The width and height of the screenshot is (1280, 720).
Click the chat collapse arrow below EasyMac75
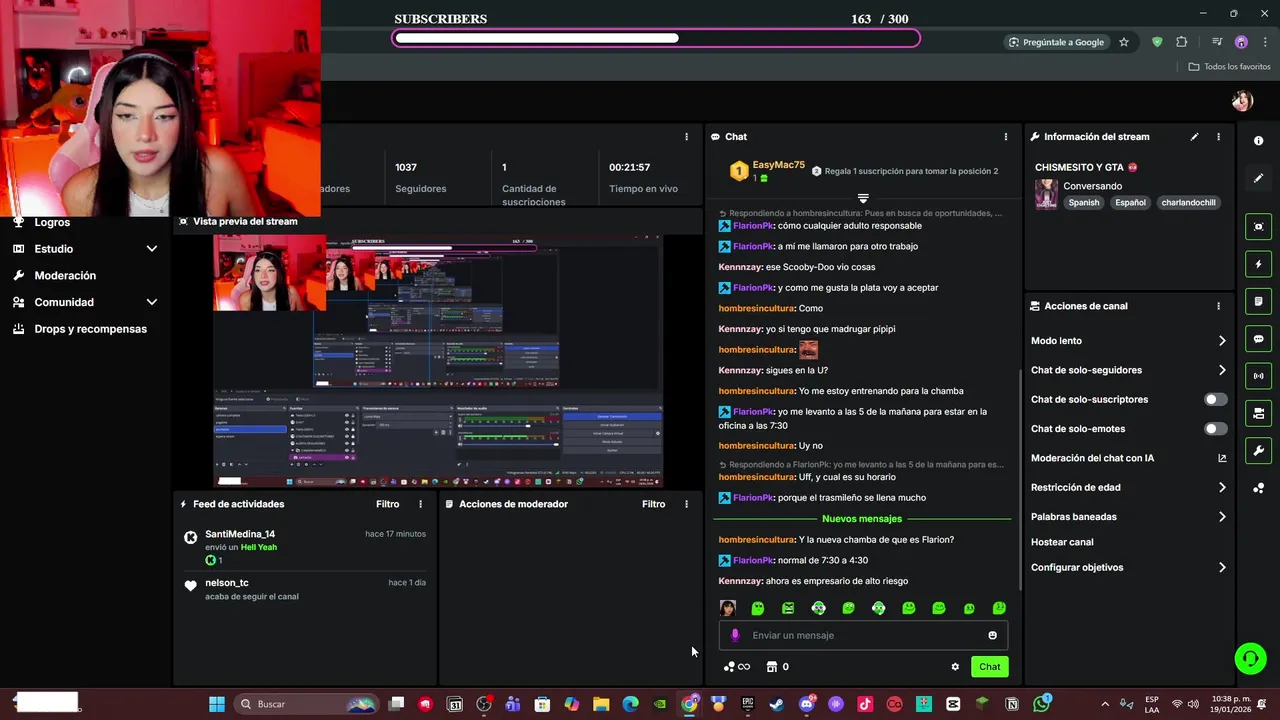(863, 198)
